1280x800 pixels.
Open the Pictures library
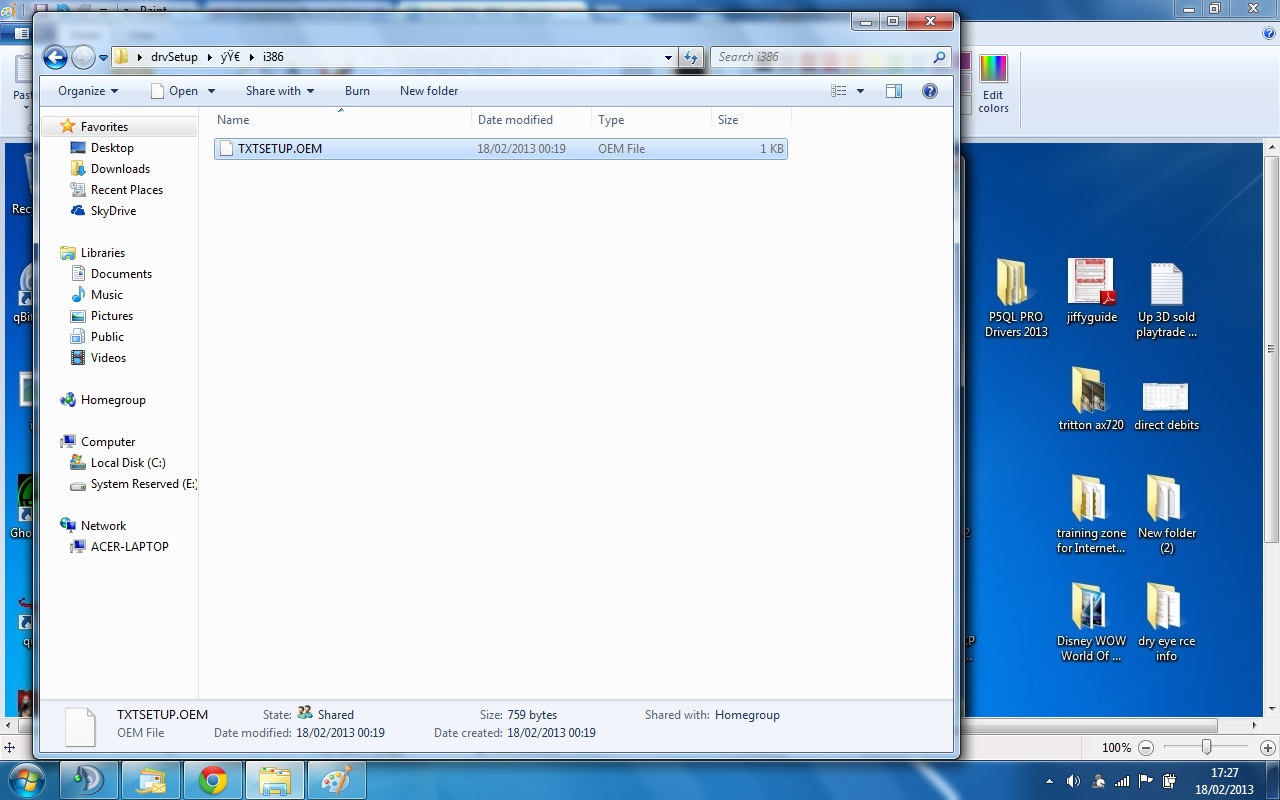click(x=112, y=316)
